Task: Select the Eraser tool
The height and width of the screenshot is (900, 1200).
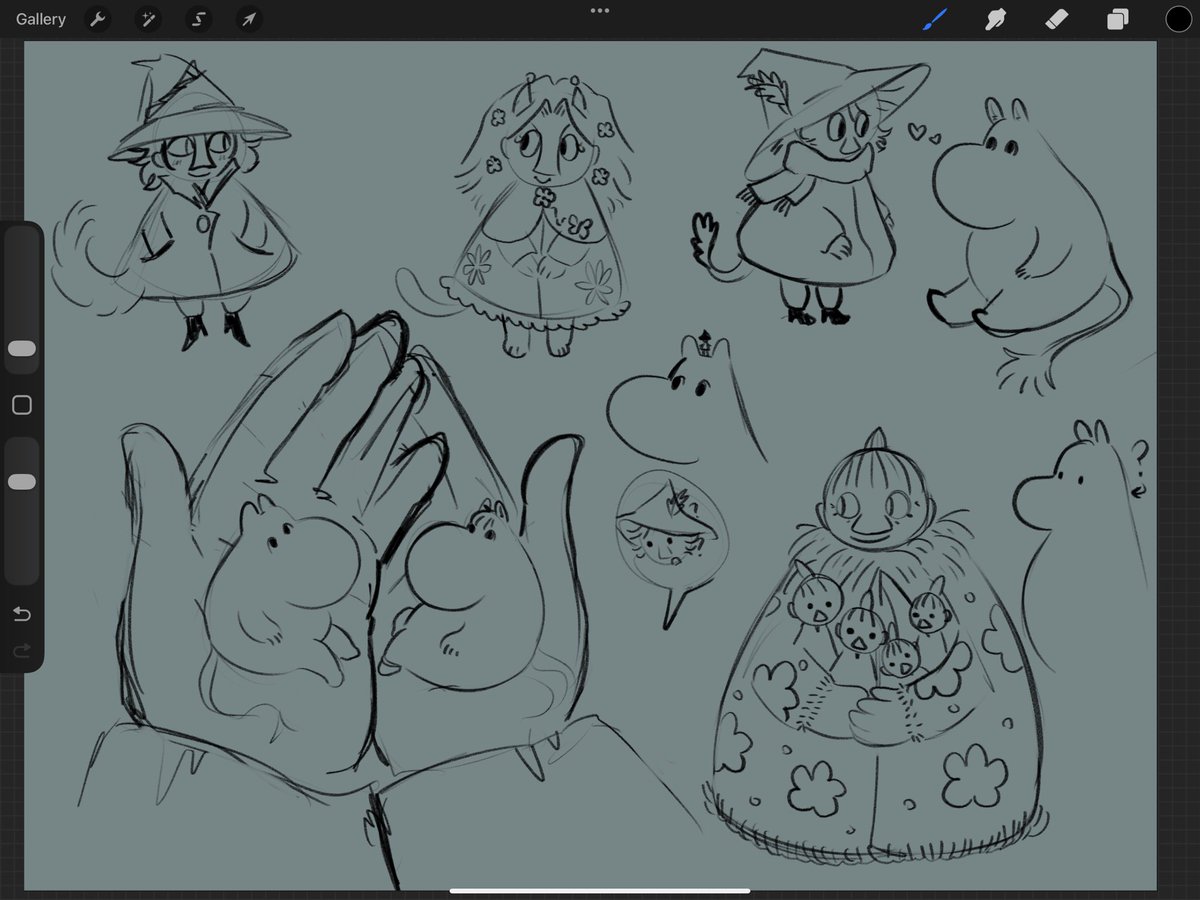Action: [x=1056, y=19]
